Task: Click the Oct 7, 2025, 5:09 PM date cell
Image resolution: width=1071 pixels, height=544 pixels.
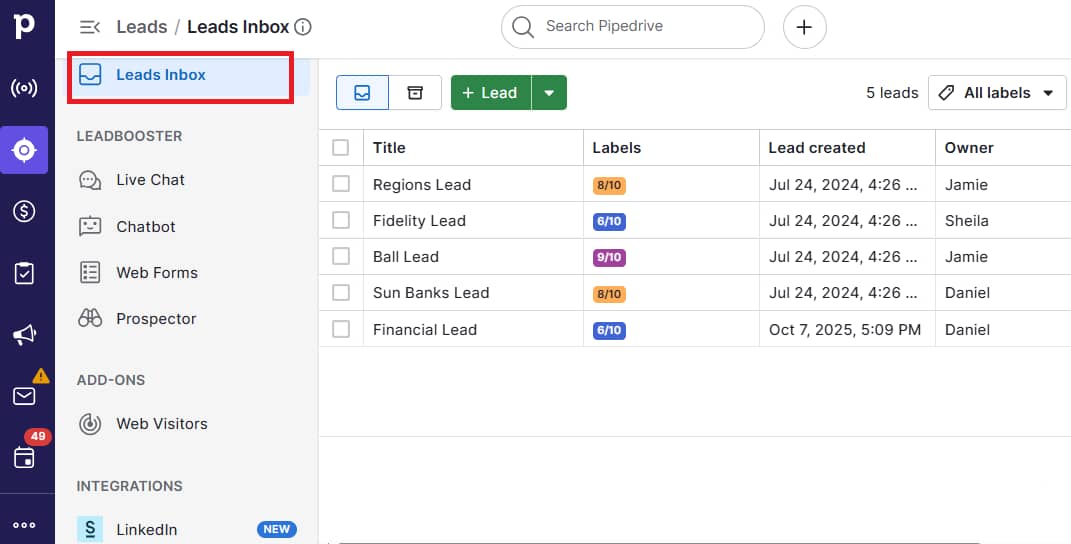Action: coord(845,329)
